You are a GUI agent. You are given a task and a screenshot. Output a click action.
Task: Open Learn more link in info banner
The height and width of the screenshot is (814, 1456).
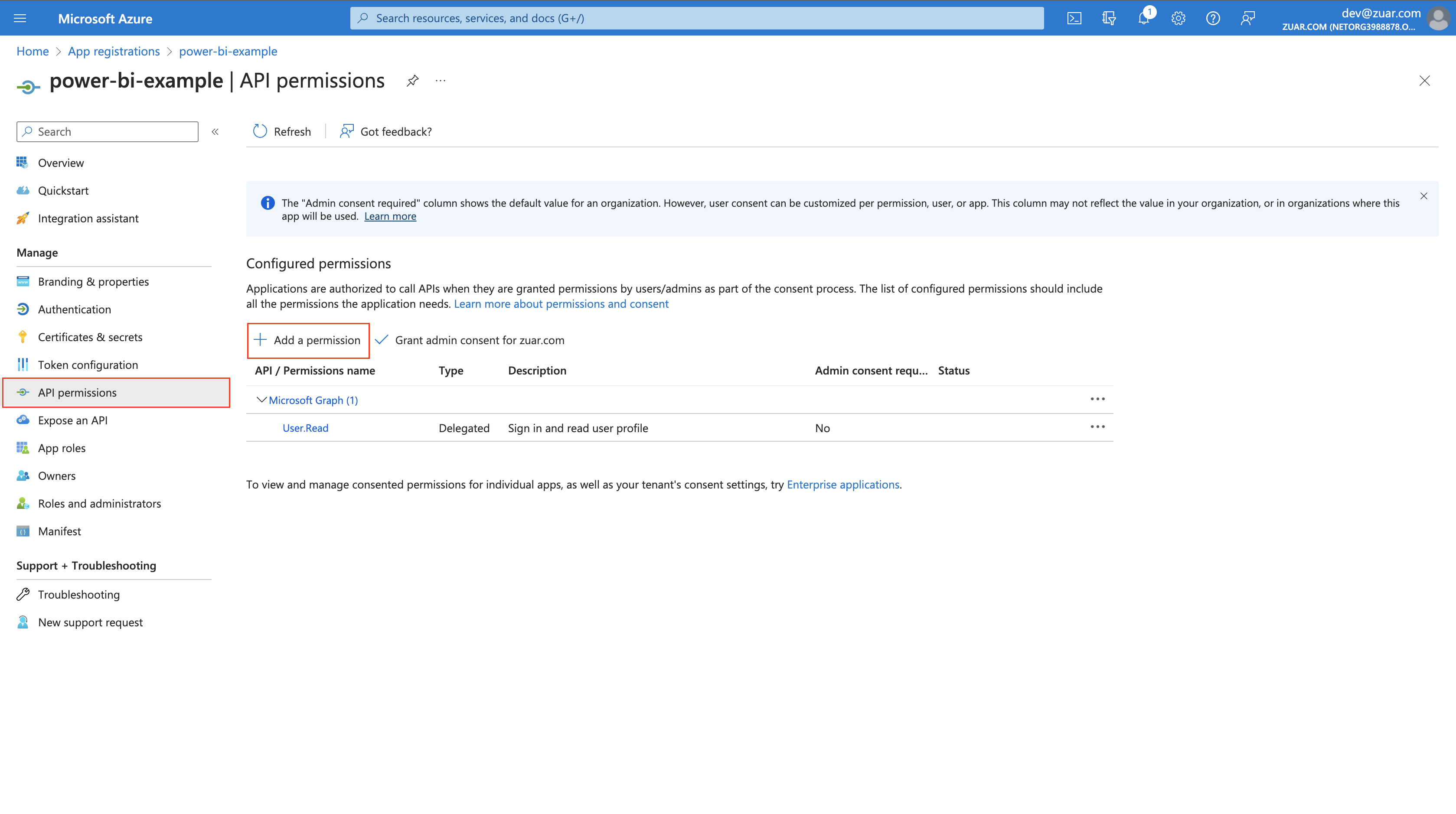pyautogui.click(x=390, y=216)
